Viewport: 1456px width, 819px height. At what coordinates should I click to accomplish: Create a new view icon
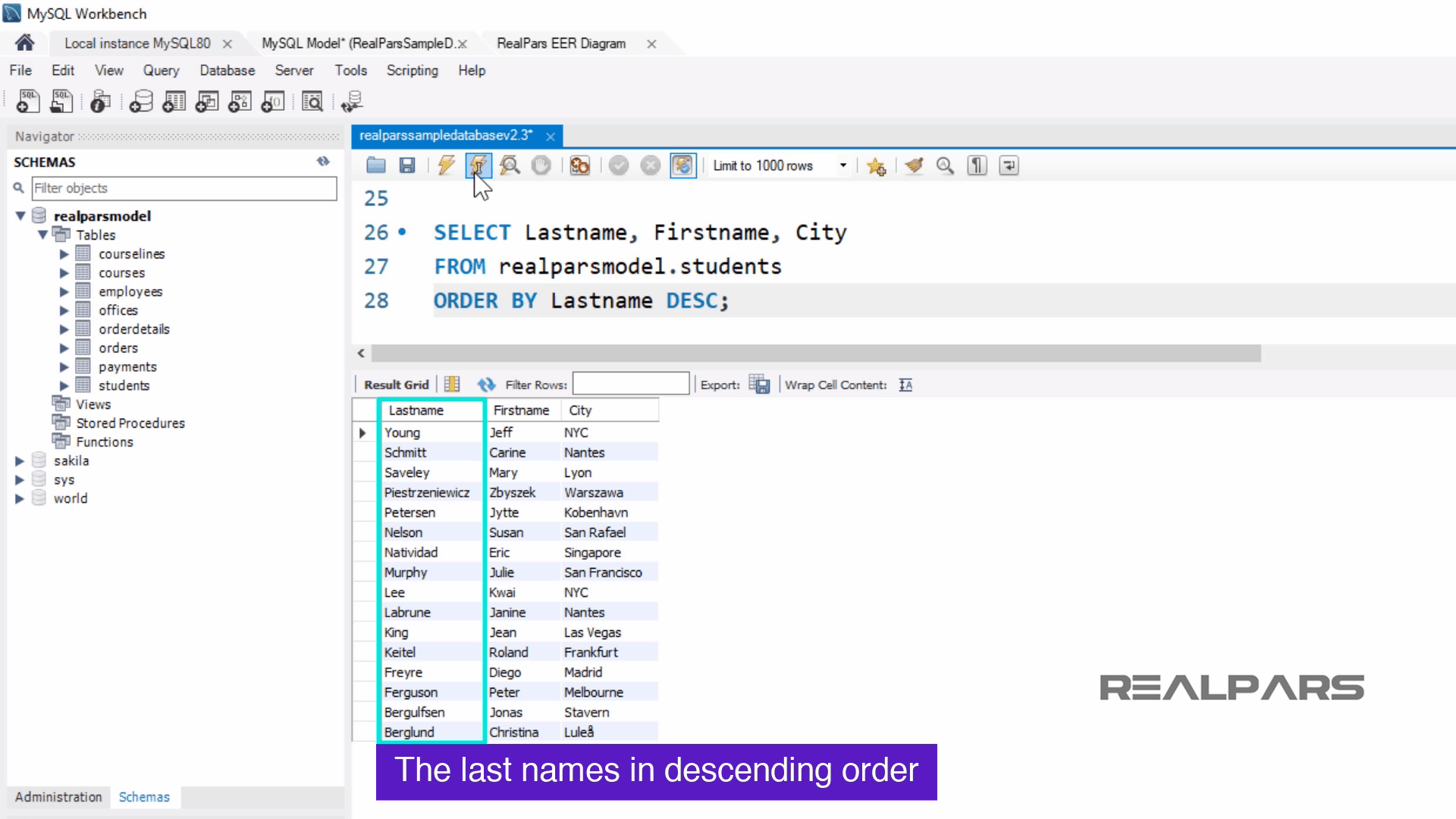click(206, 101)
